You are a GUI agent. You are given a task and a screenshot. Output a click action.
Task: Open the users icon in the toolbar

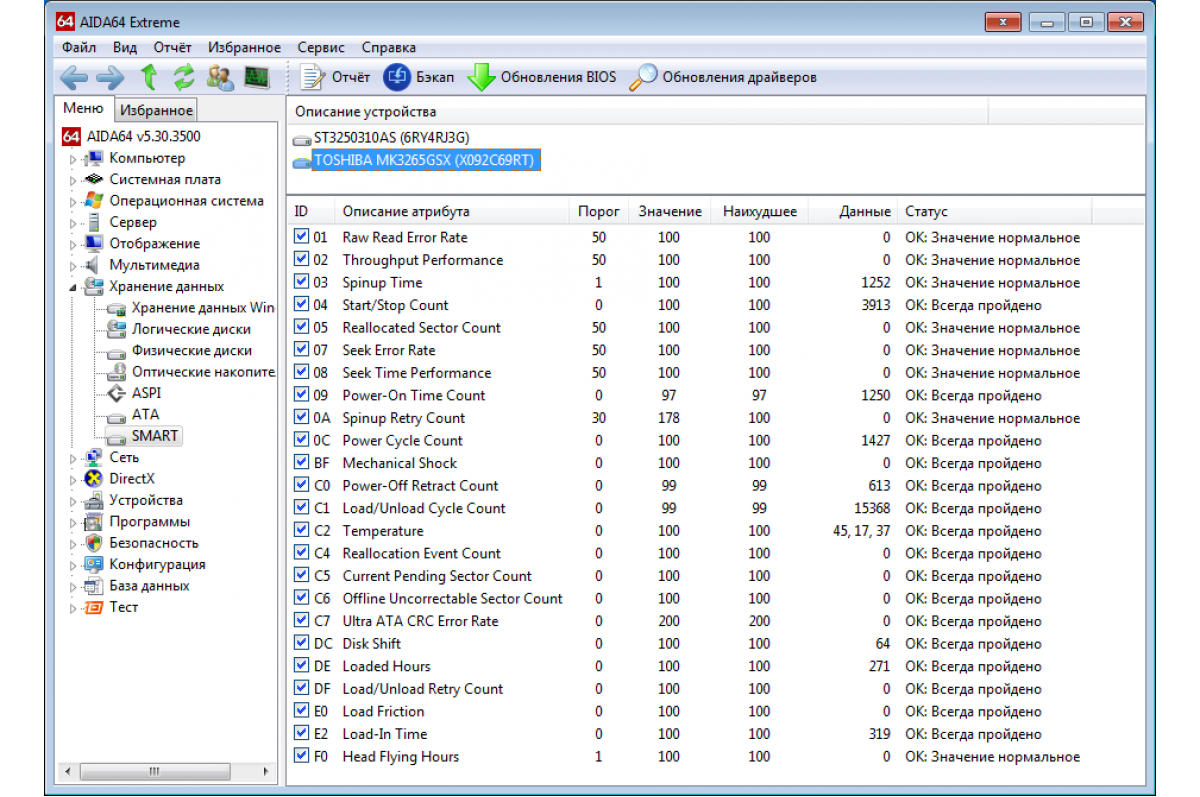(x=220, y=77)
